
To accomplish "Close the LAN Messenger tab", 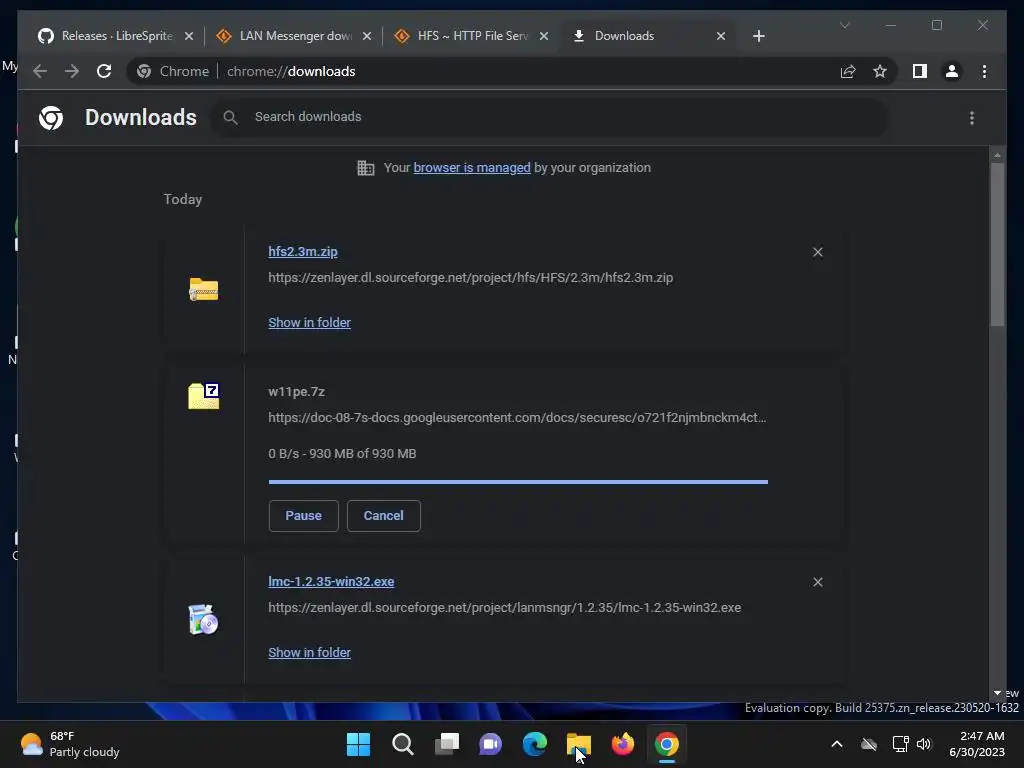I will click(x=367, y=36).
